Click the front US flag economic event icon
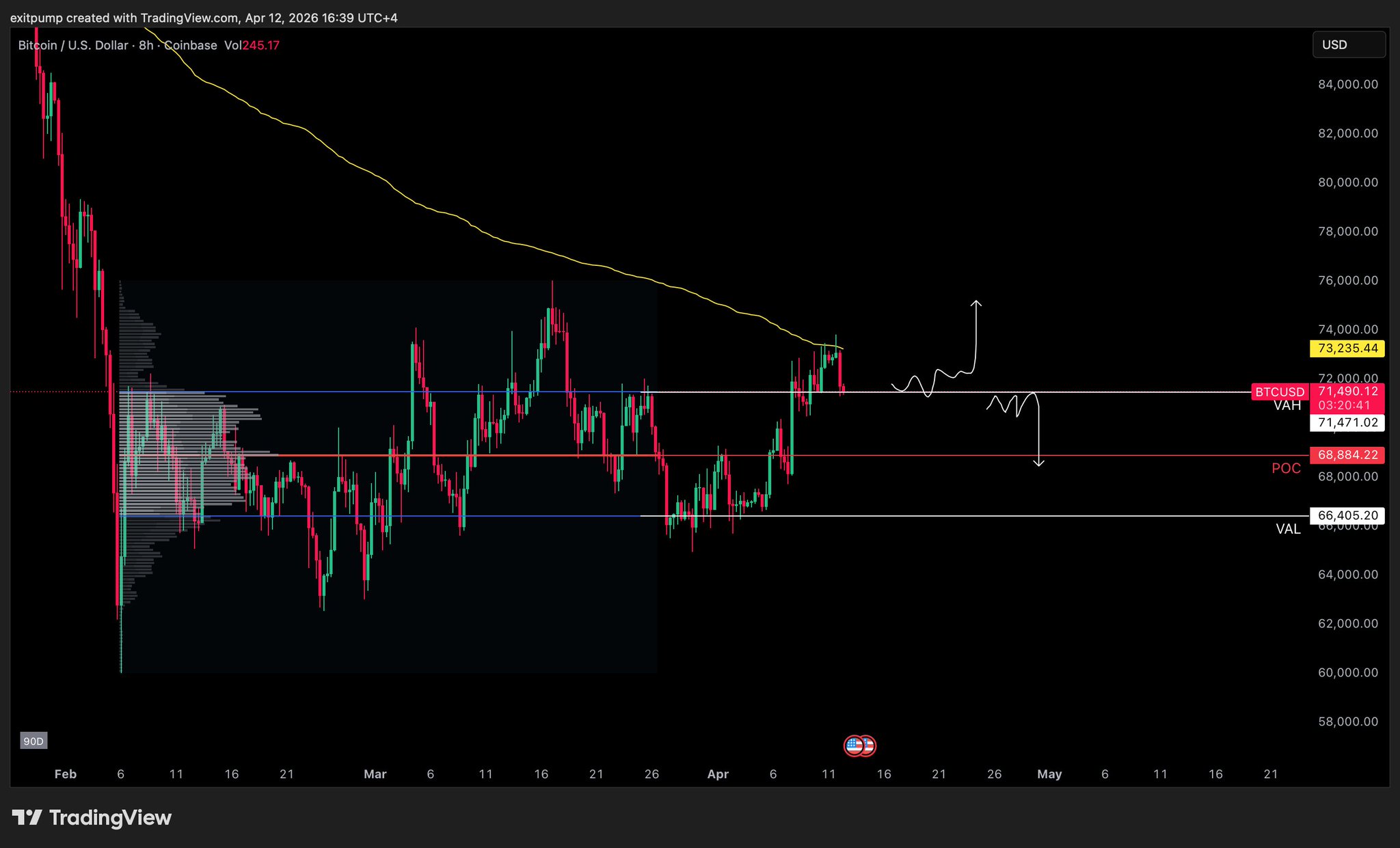This screenshot has height=848, width=1400. click(x=854, y=746)
